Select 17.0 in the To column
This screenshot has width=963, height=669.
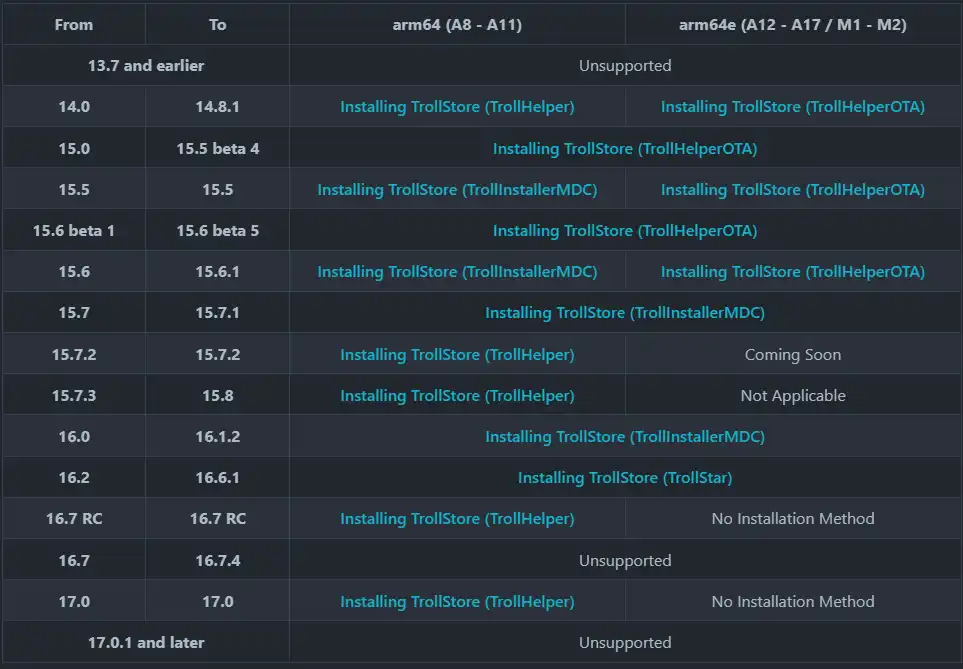pos(217,601)
